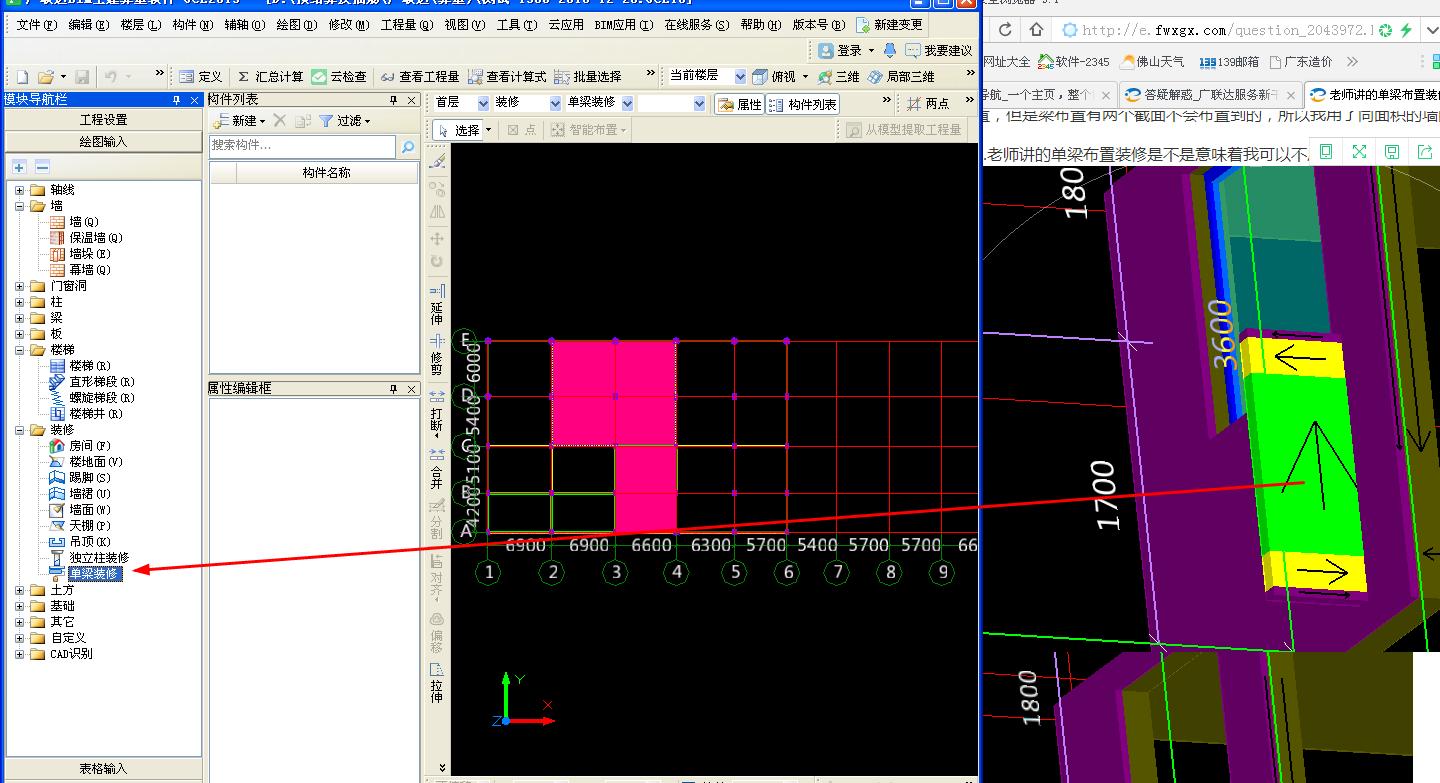
Task: Open the 工程量 menu
Action: (x=407, y=25)
